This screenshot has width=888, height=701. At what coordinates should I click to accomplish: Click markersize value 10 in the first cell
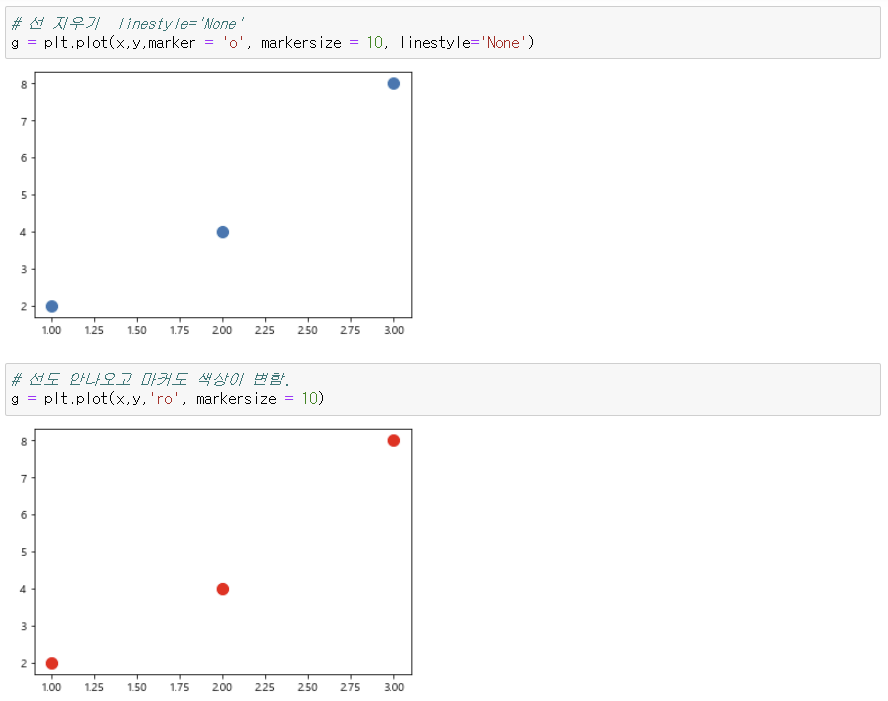[374, 42]
